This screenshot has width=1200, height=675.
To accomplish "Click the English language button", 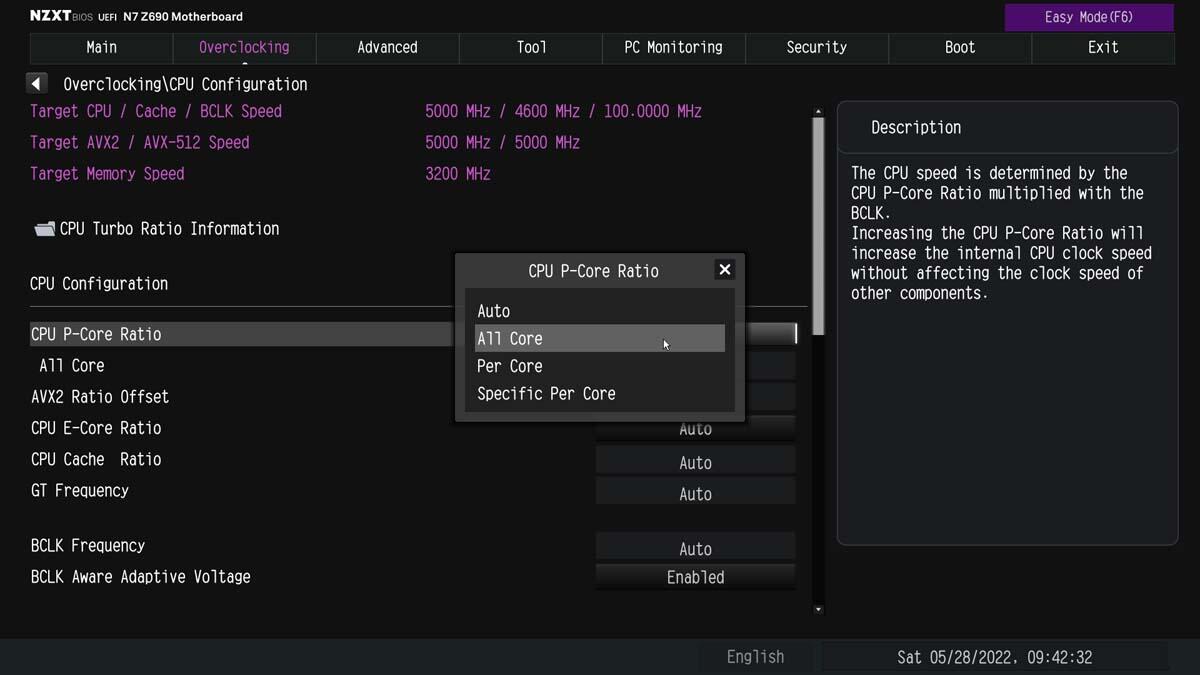I will click(x=755, y=657).
